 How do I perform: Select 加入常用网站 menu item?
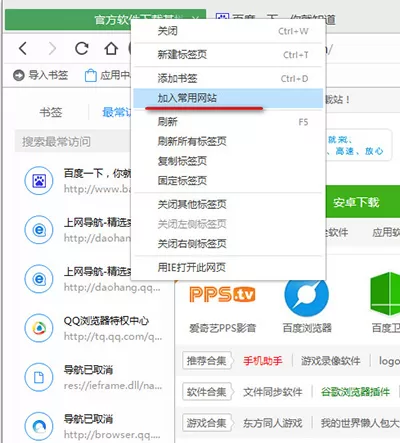[x=229, y=98]
